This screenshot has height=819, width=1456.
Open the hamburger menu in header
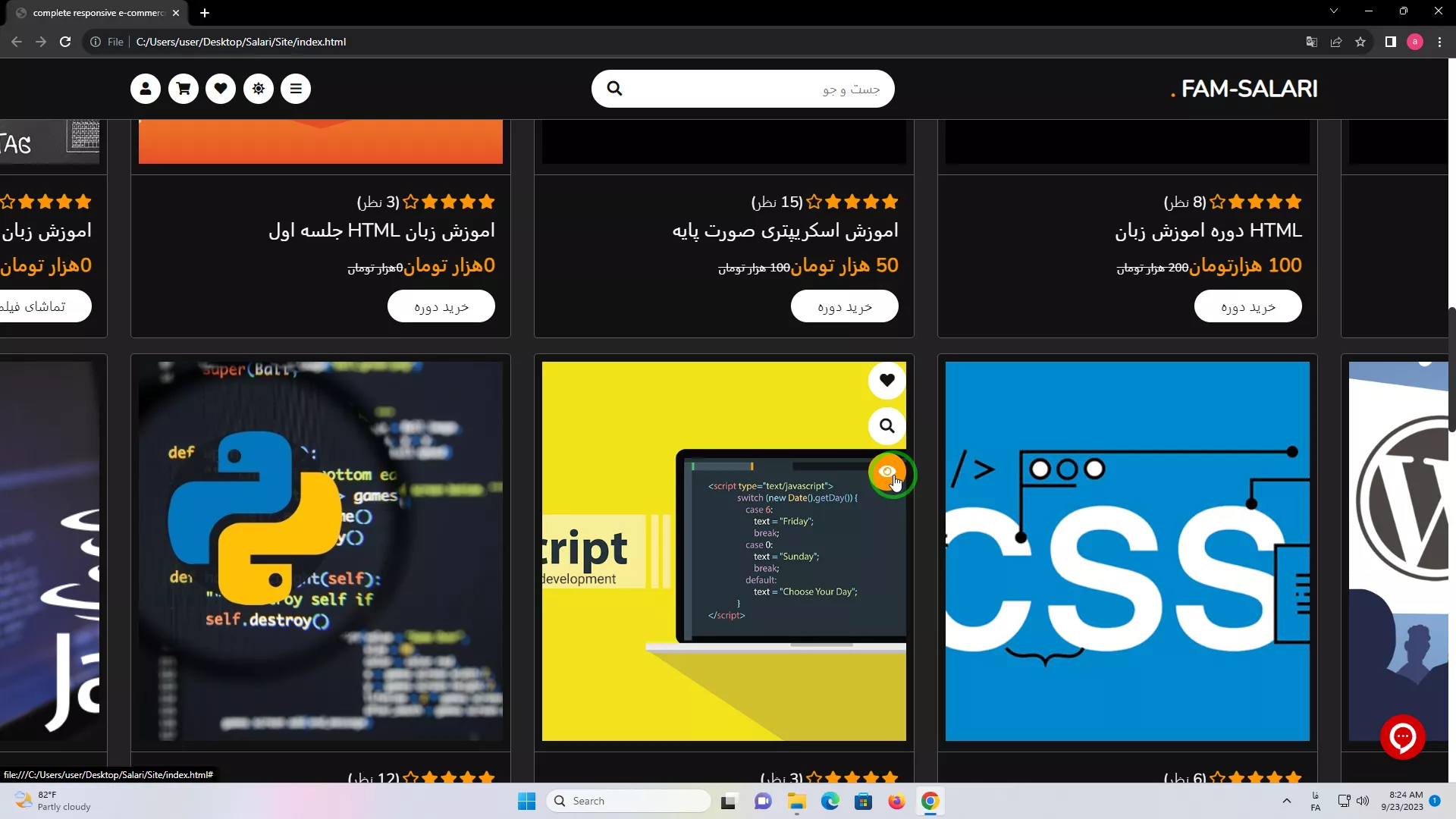pyautogui.click(x=296, y=89)
